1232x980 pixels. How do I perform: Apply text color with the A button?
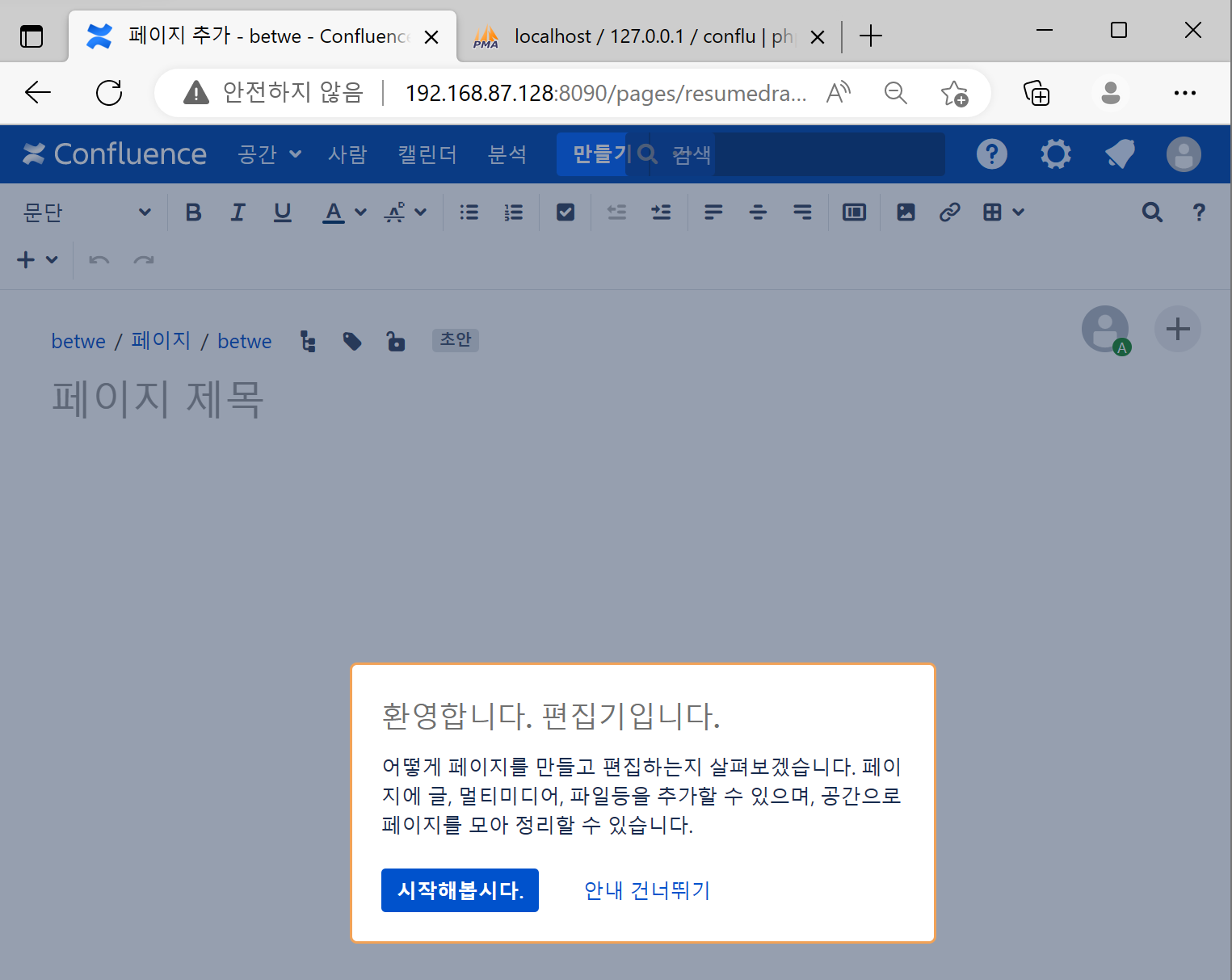[x=333, y=212]
